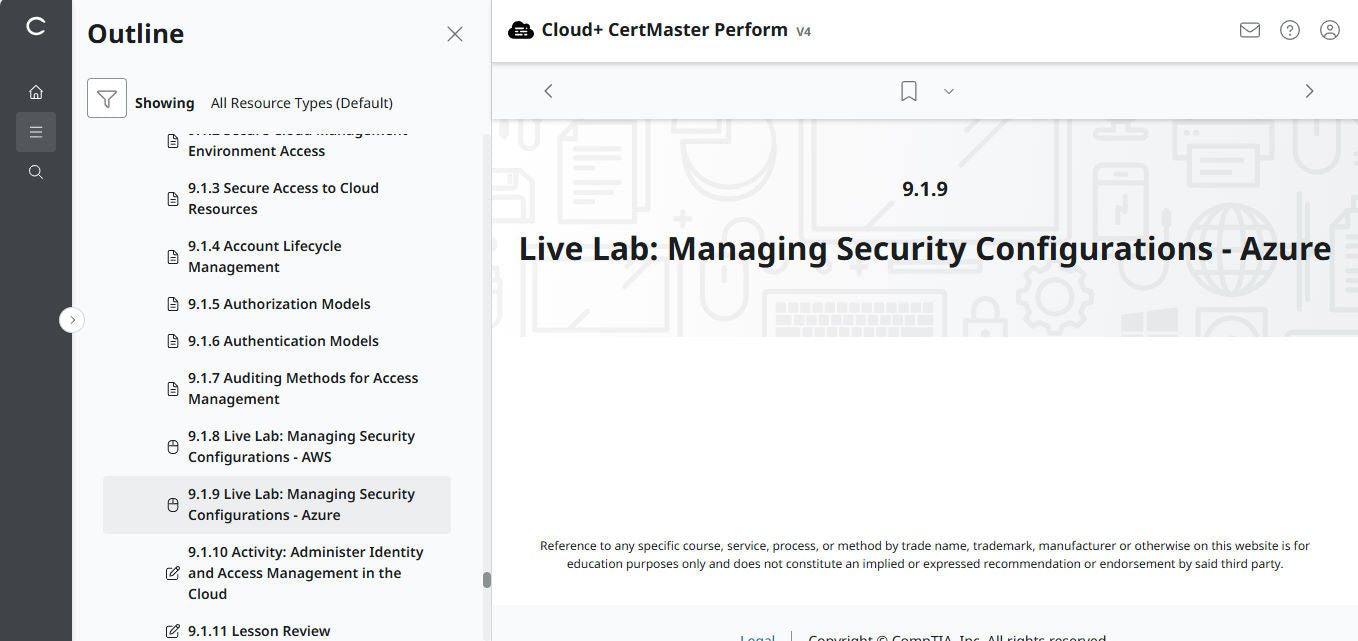The height and width of the screenshot is (641, 1358).
Task: Open the All Resource Types filter selector
Action: coord(301,102)
